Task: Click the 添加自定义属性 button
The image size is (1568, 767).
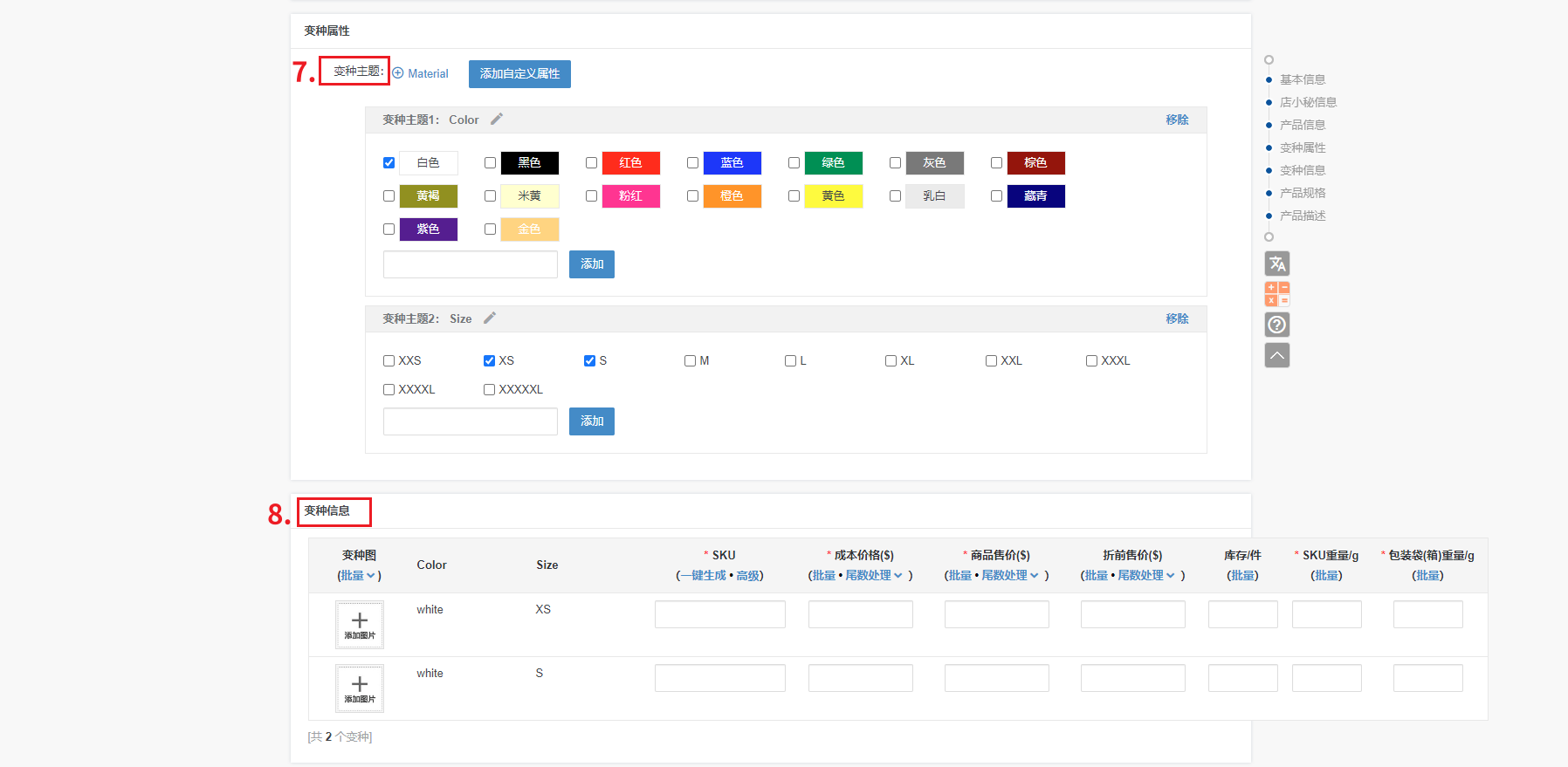Action: 519,74
